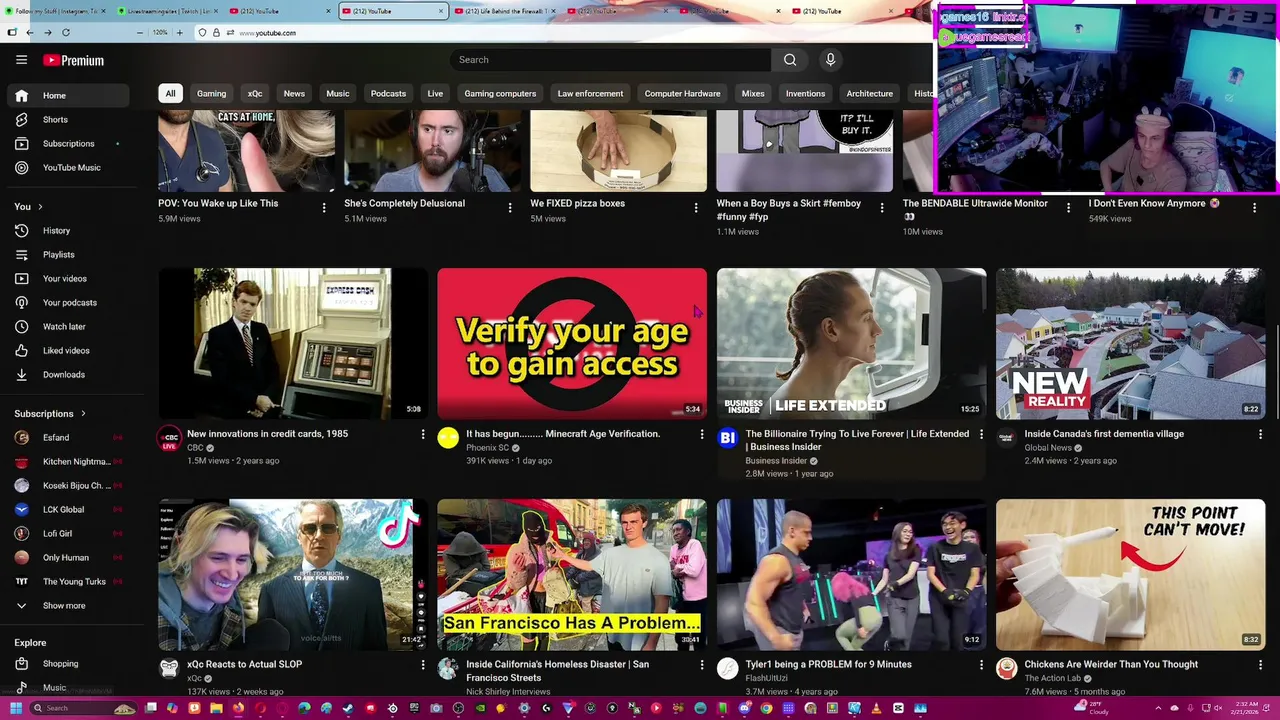Play the 'Verify your age' thumbnail video
The width and height of the screenshot is (1280, 720).
coord(572,343)
